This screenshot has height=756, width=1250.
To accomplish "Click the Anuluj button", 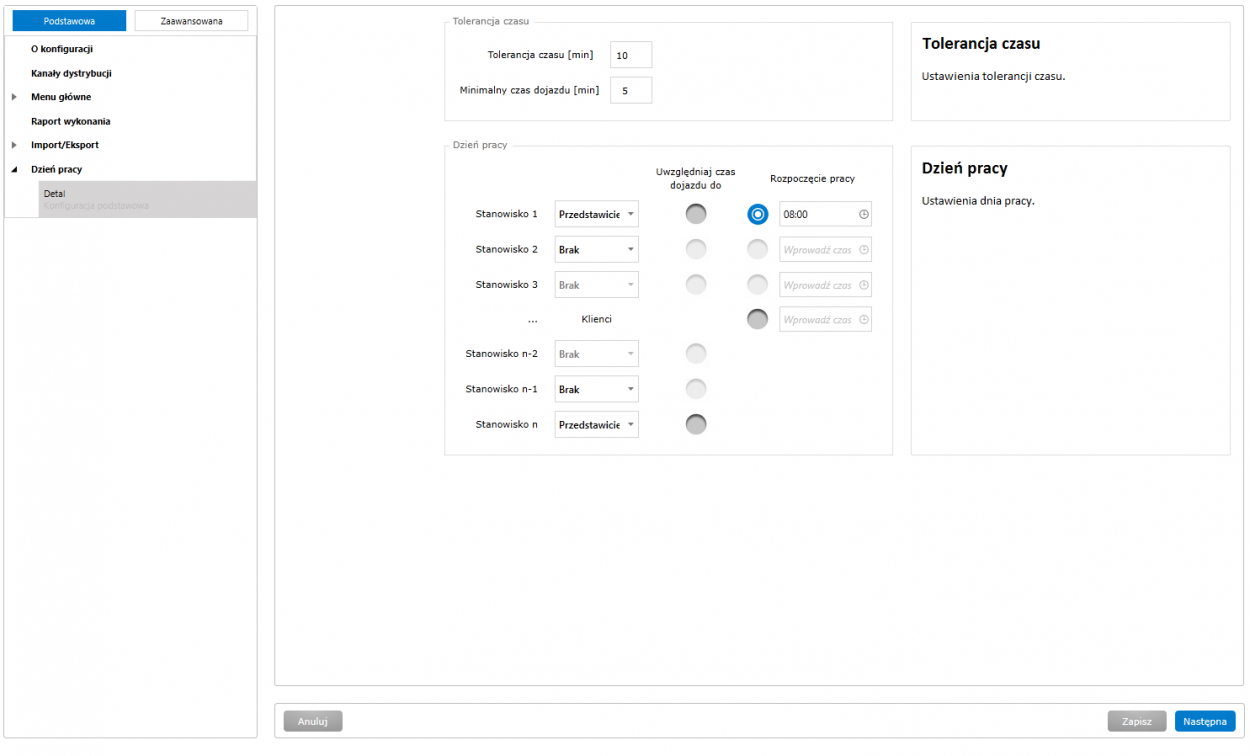I will point(313,721).
